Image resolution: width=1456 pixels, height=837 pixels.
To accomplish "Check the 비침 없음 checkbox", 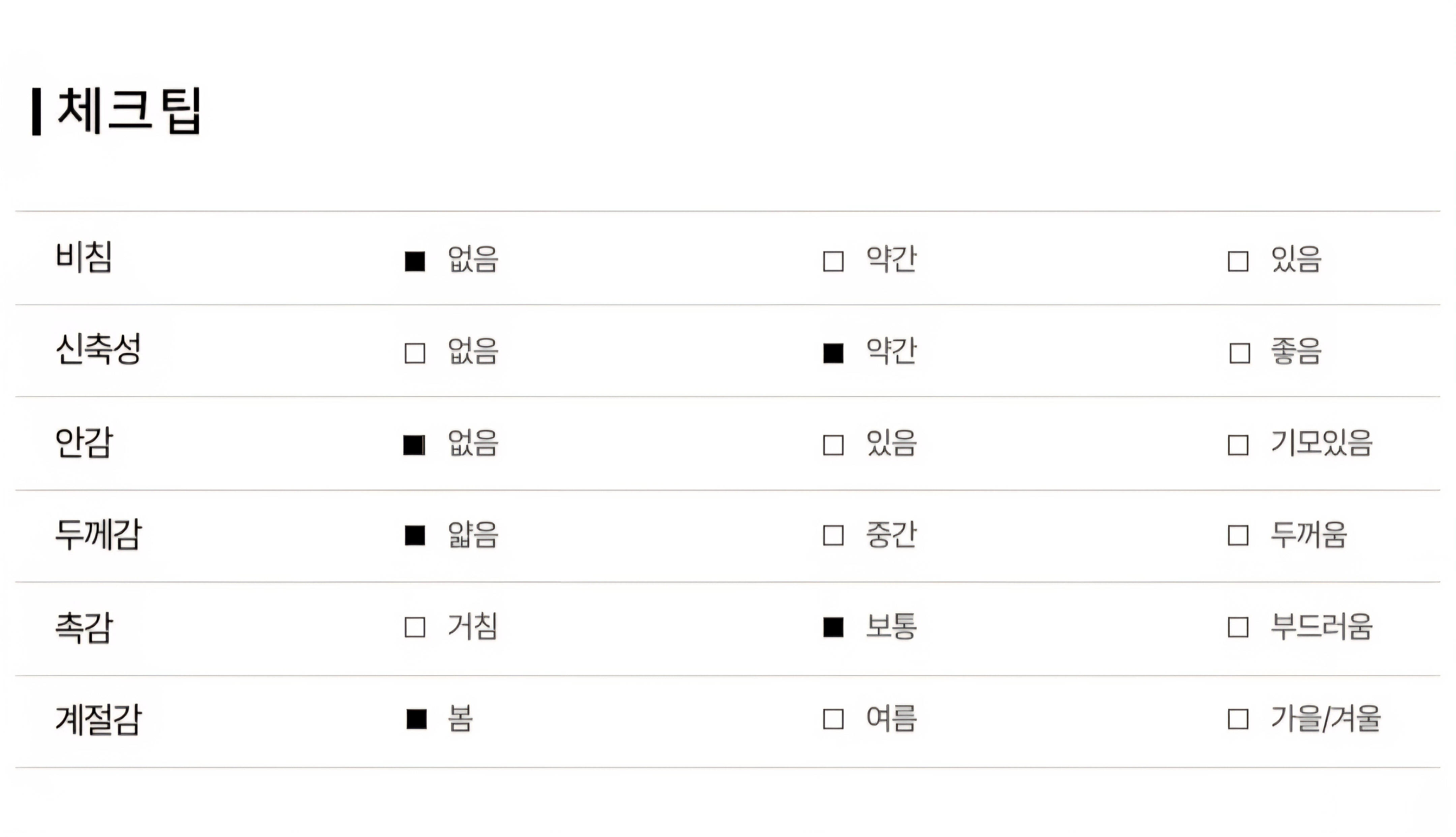I will (415, 261).
